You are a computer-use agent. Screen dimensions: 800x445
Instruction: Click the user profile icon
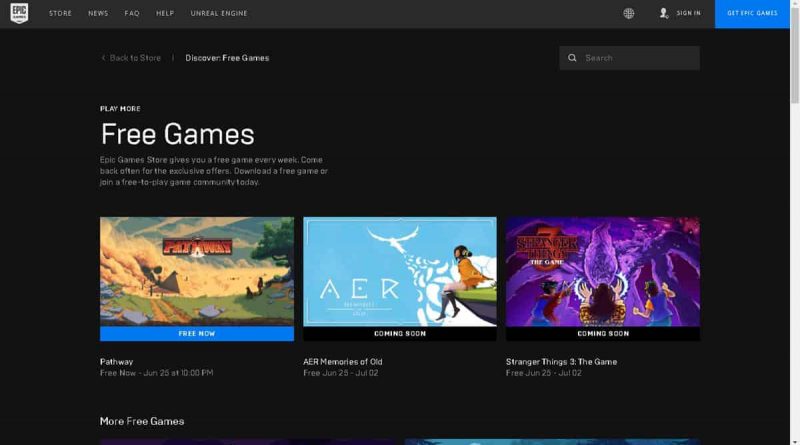(664, 14)
